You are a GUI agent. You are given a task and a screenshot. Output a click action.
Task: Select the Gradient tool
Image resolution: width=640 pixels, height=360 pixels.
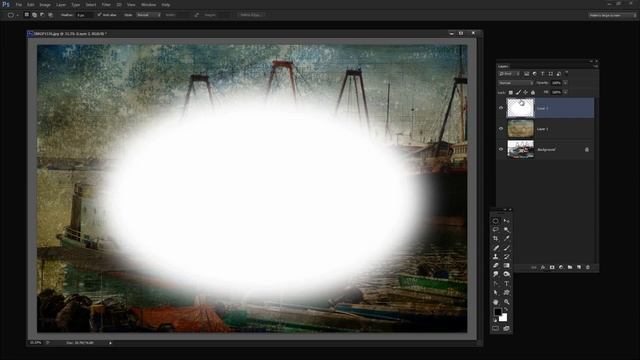[507, 266]
